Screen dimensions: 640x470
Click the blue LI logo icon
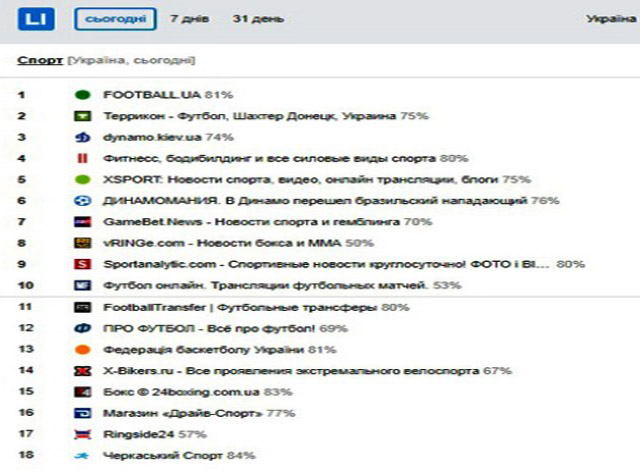tap(36, 19)
